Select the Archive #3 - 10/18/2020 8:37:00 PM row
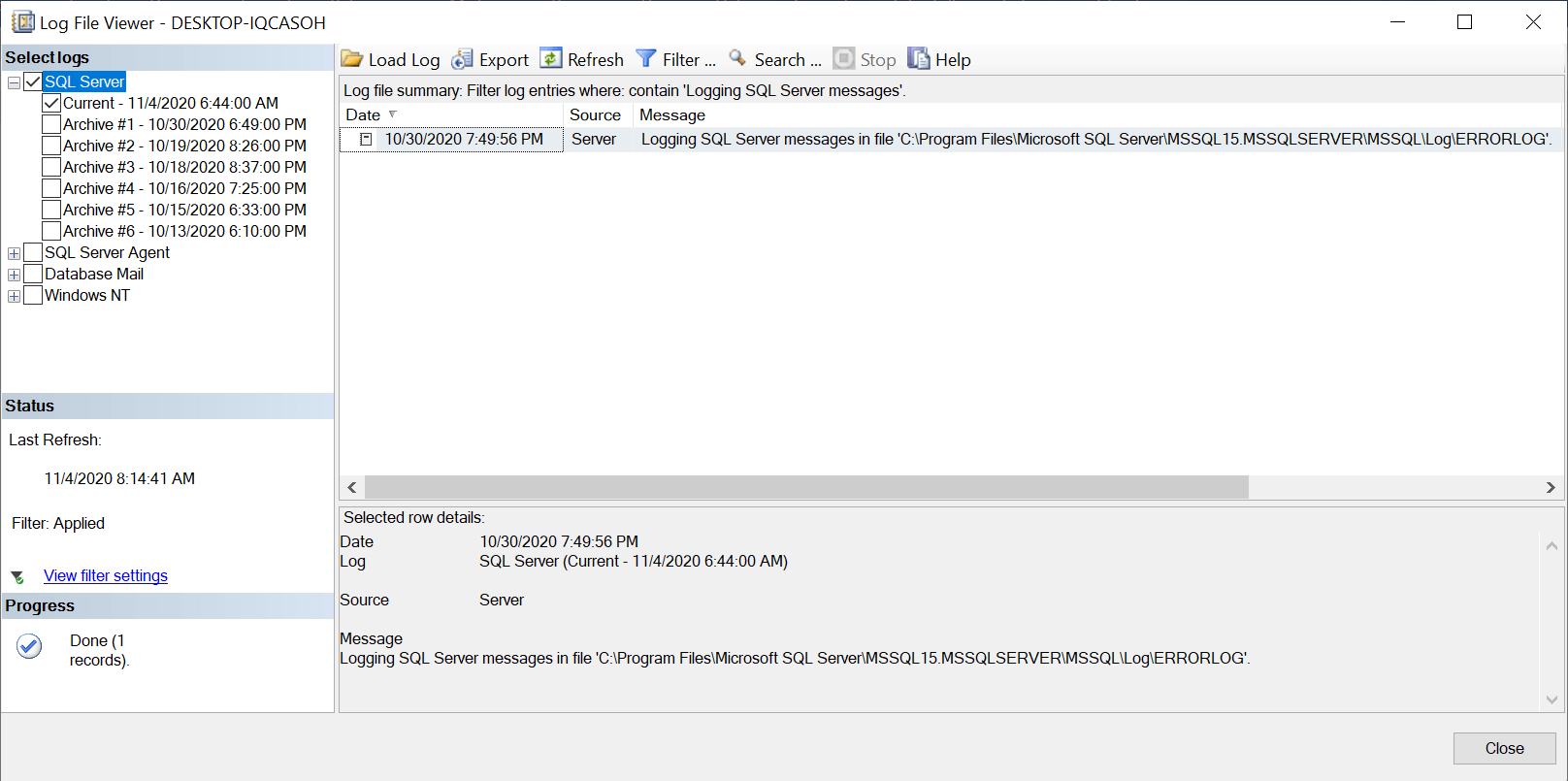 184,167
